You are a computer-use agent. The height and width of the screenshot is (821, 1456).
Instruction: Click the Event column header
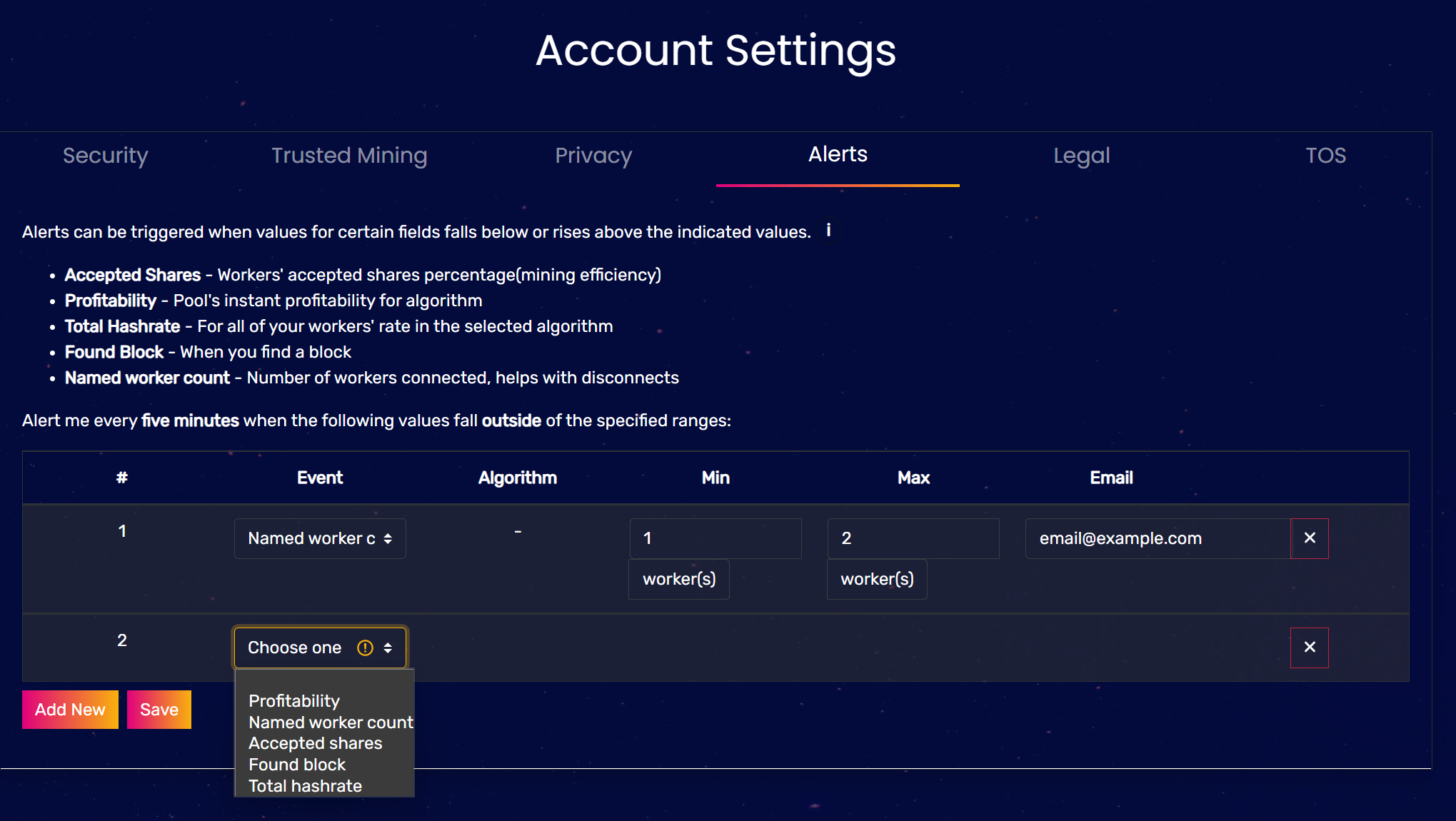(x=320, y=478)
